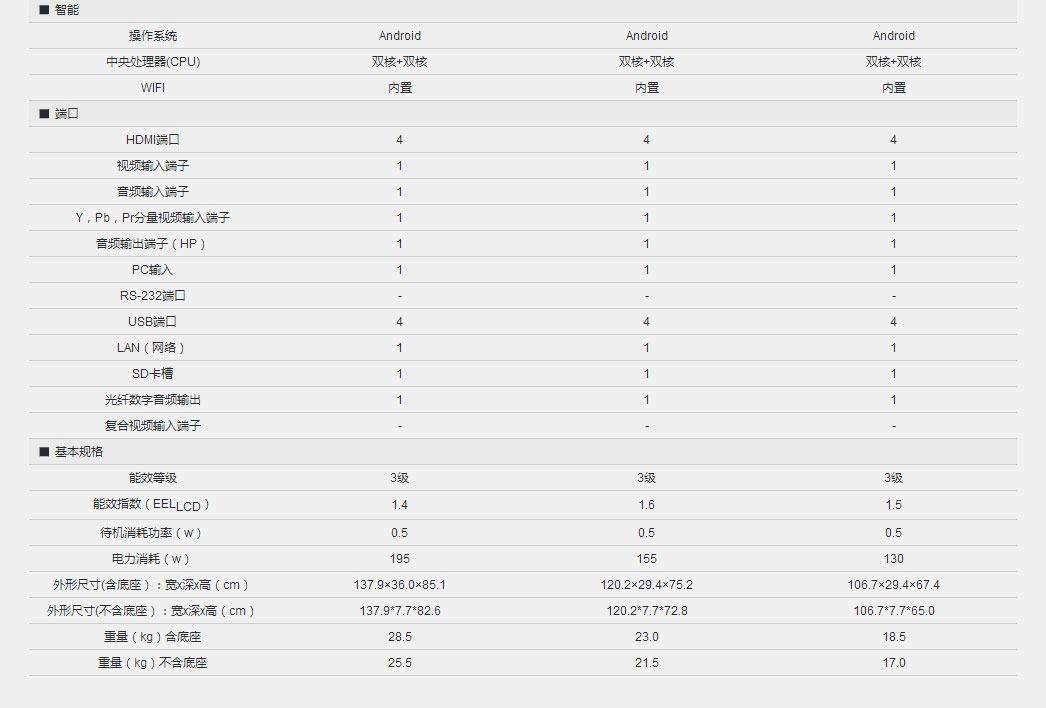Click the 1.6 energy efficiency index value

[646, 505]
